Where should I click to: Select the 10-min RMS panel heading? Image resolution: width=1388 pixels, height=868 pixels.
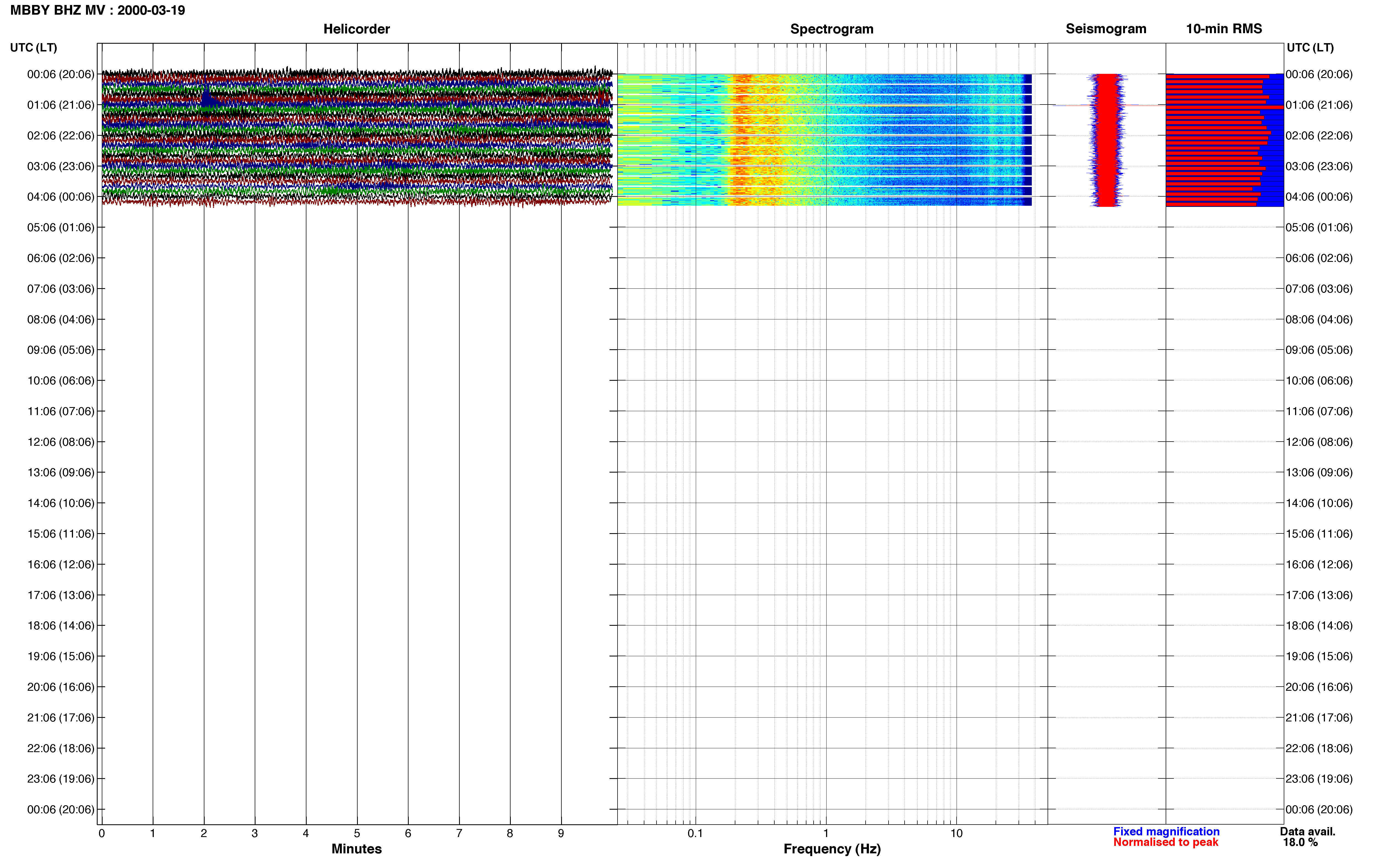coord(1224,29)
